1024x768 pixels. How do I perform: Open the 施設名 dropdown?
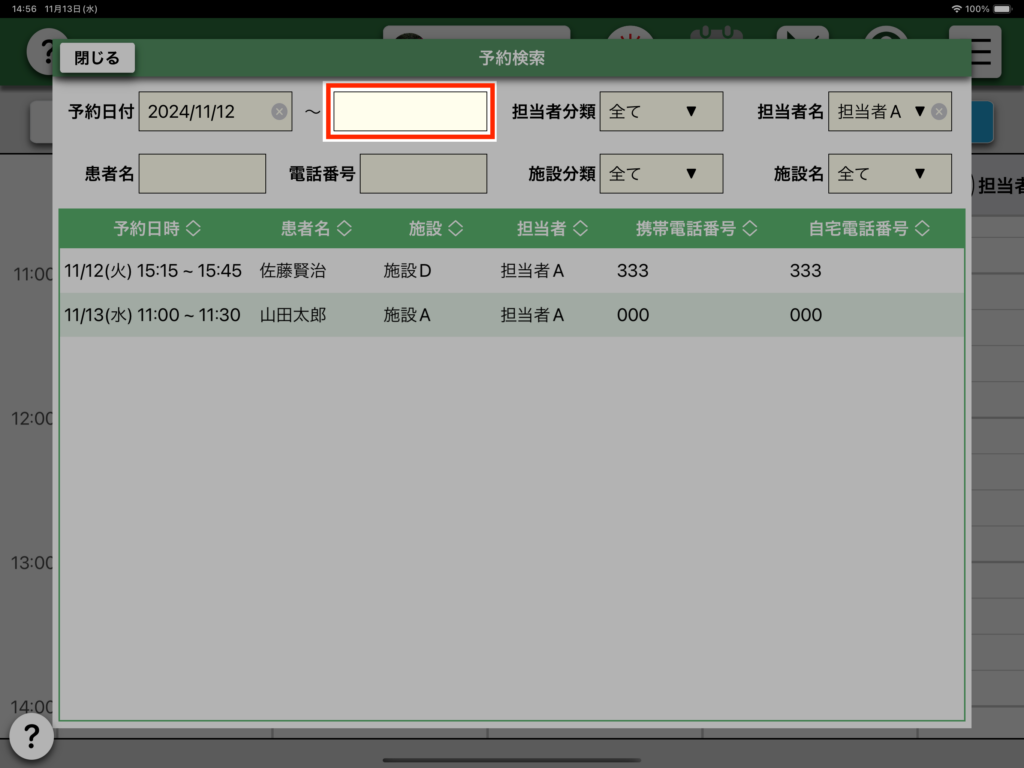890,174
